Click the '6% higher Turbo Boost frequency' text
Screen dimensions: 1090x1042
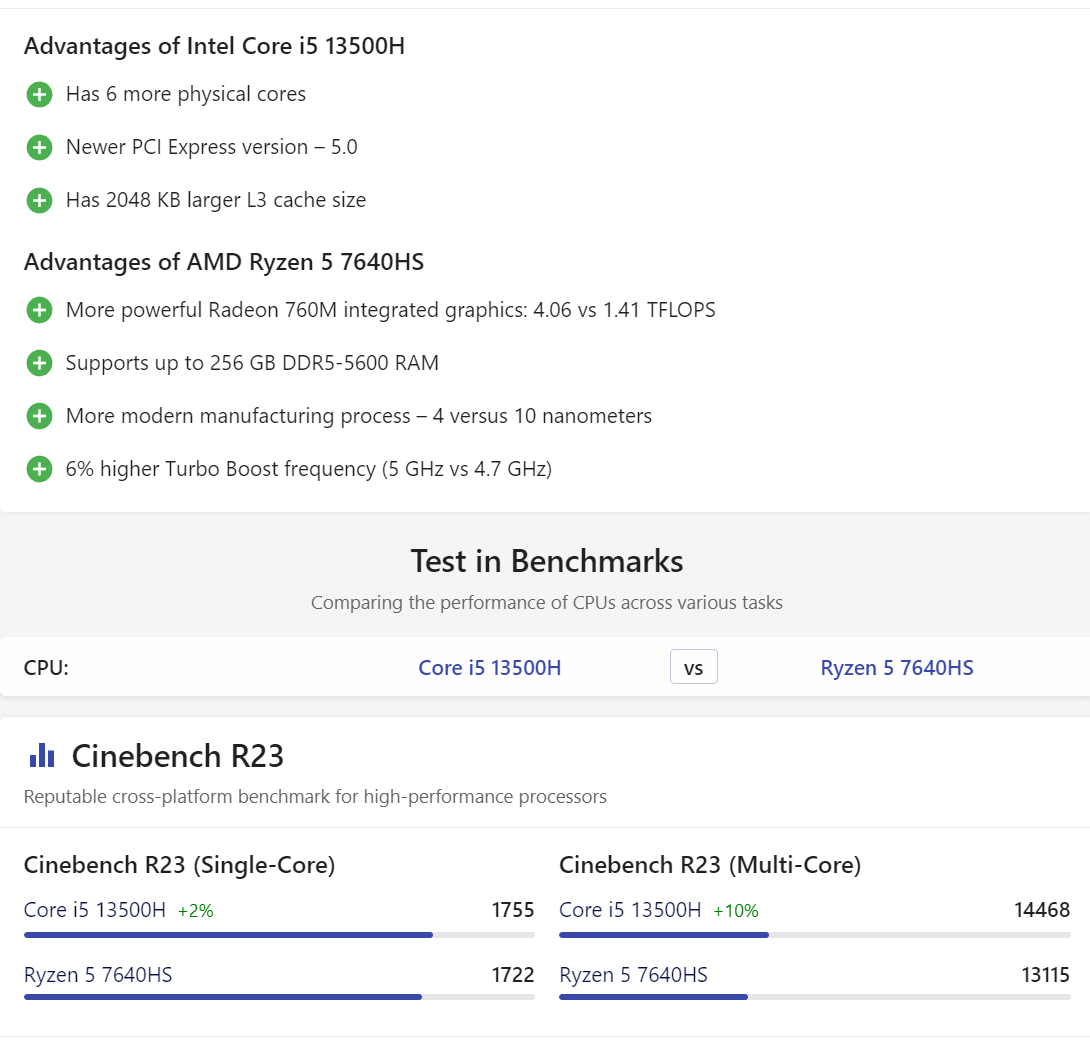click(x=309, y=469)
